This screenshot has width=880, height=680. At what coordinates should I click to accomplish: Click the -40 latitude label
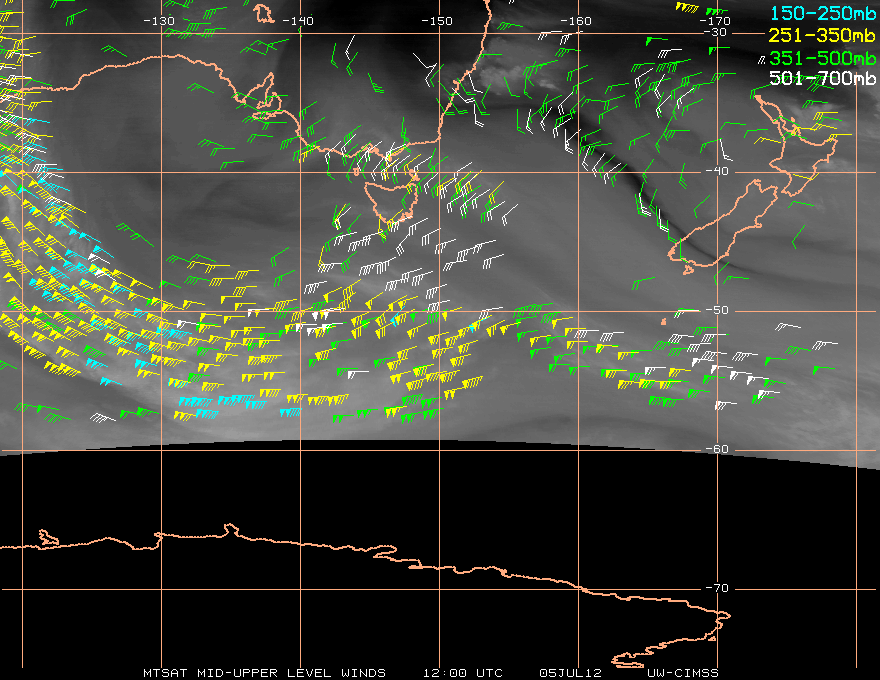[x=717, y=172]
